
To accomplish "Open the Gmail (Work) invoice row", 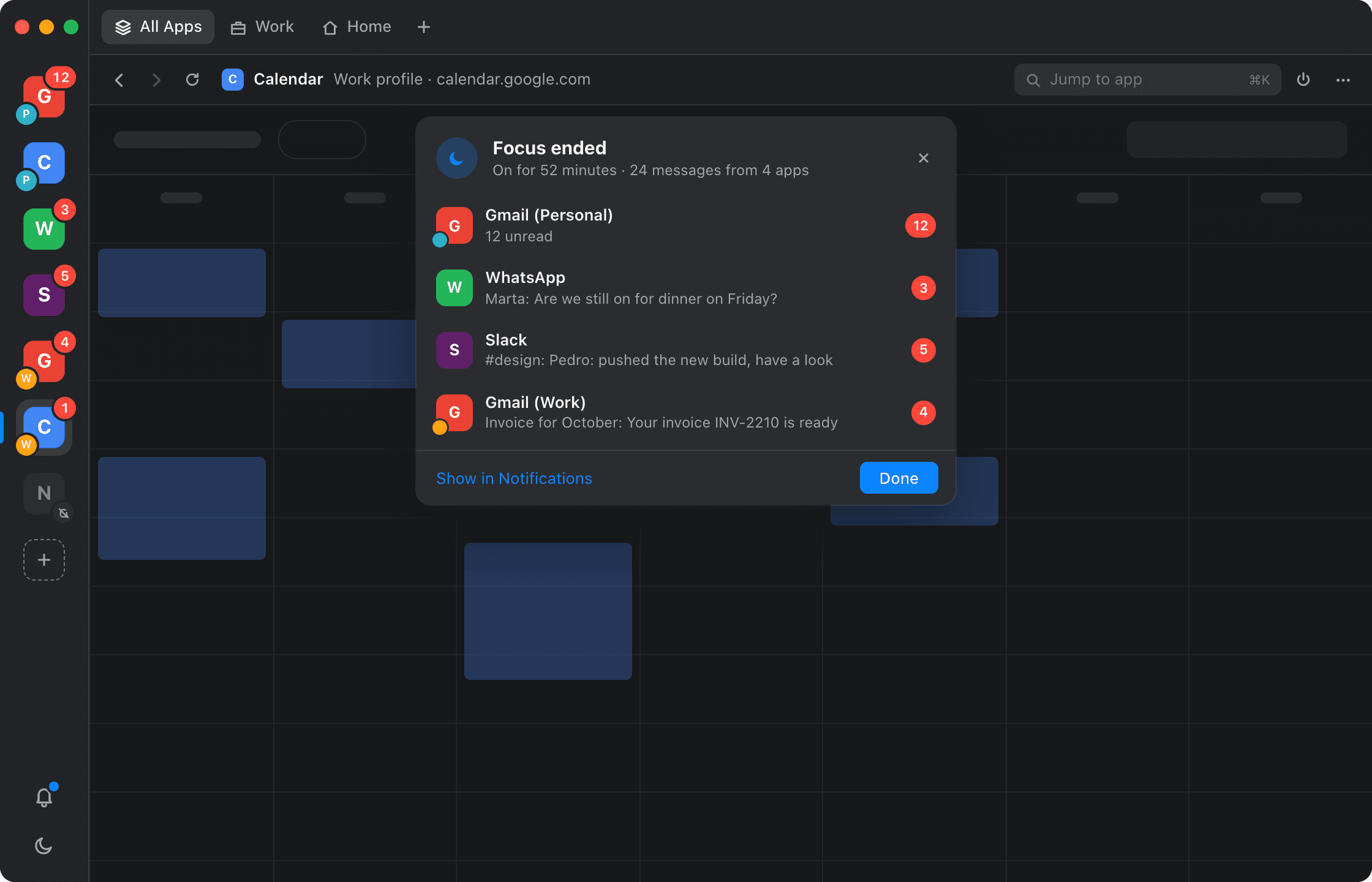I will click(x=686, y=412).
